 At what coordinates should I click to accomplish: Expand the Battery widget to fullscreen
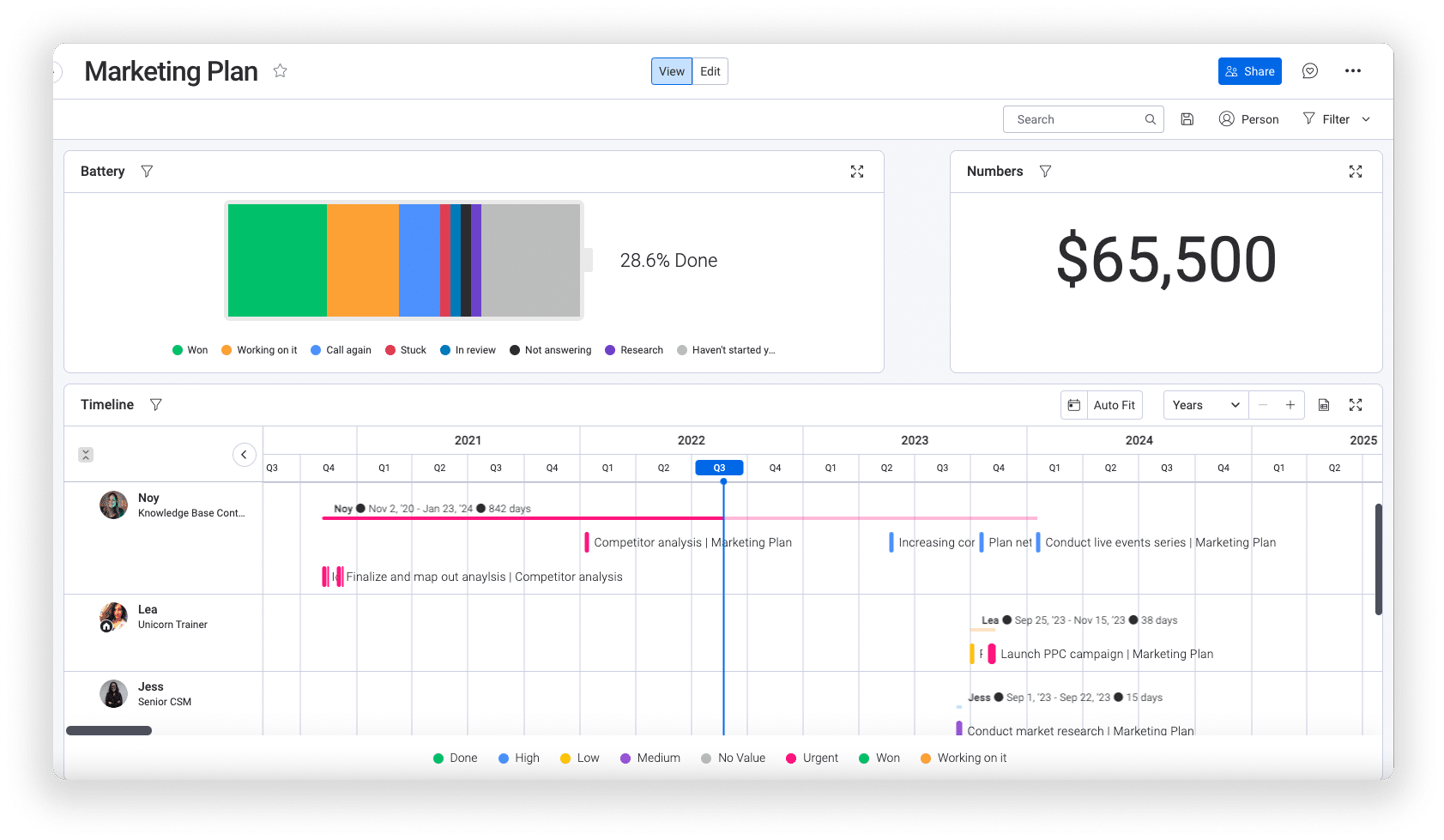pyautogui.click(x=856, y=172)
